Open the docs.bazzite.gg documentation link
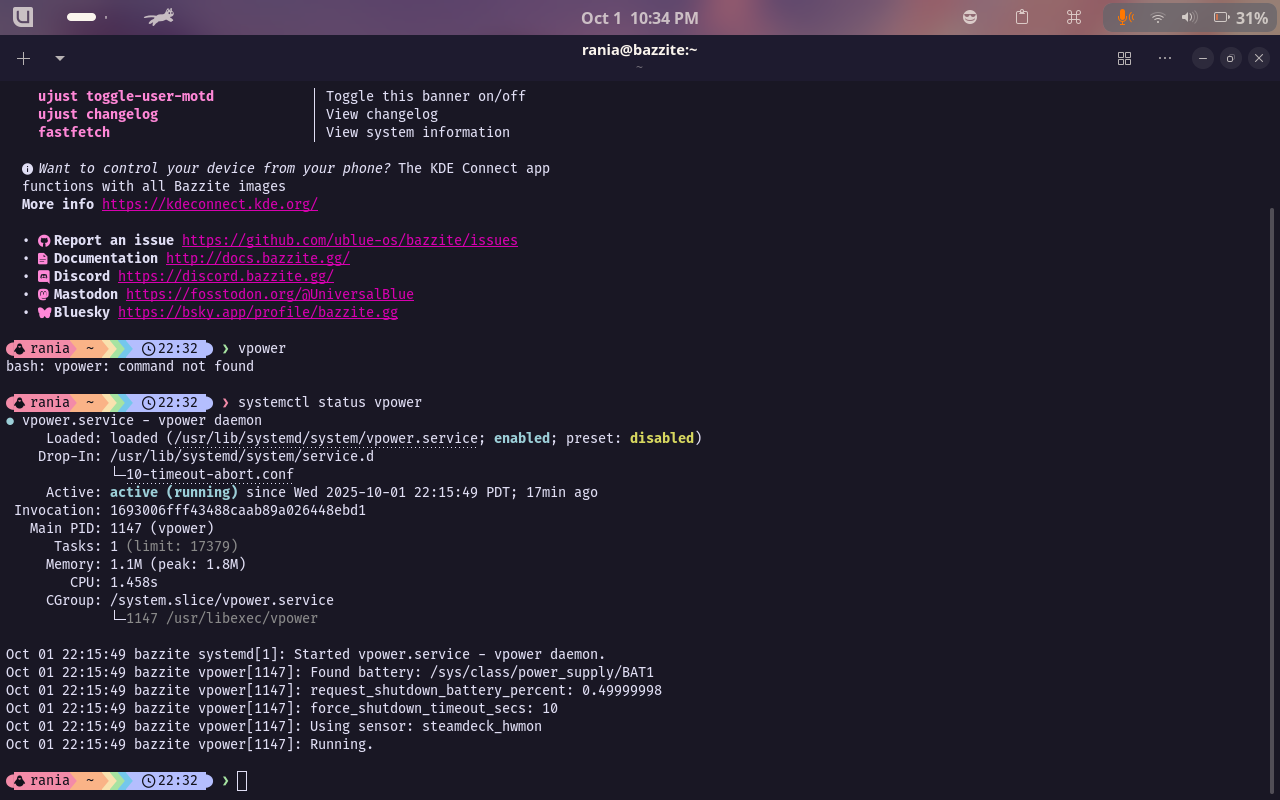 coord(258,258)
